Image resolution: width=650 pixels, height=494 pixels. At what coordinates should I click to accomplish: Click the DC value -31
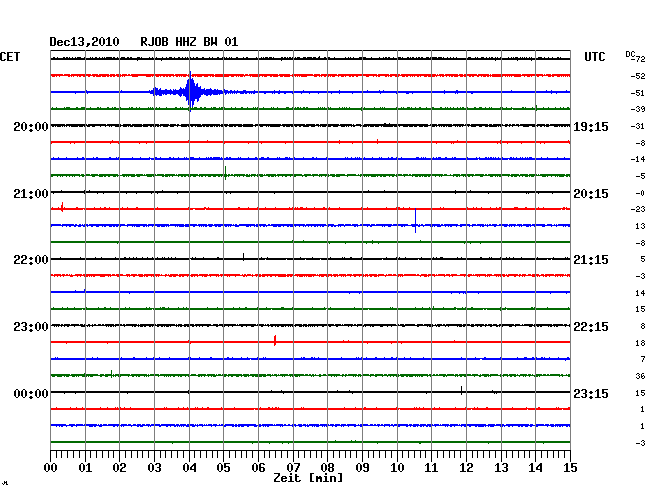click(x=638, y=126)
